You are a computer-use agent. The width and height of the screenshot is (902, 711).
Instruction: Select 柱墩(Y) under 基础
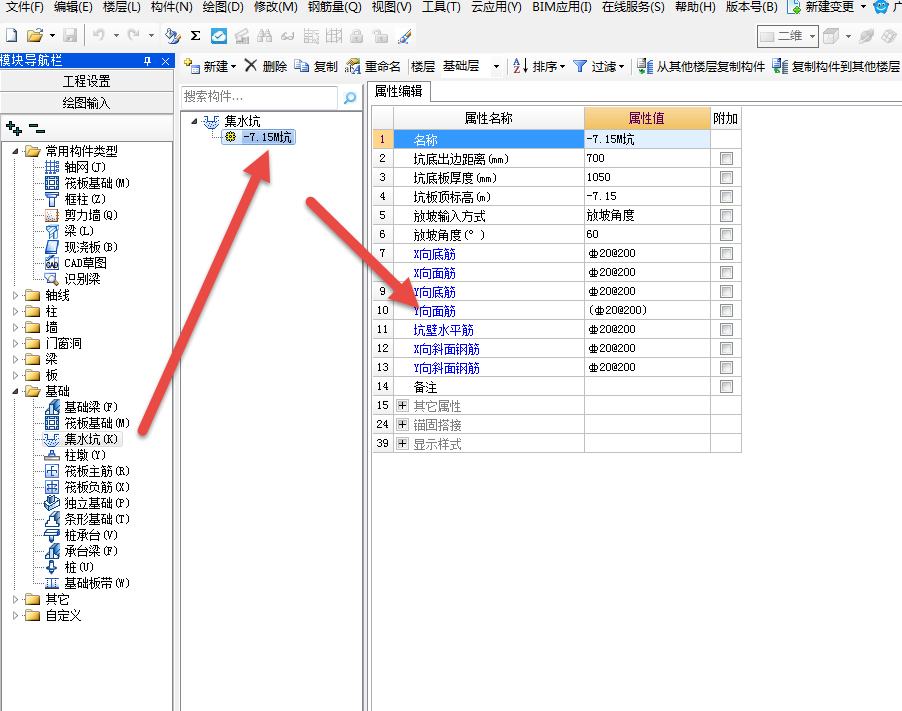85,455
